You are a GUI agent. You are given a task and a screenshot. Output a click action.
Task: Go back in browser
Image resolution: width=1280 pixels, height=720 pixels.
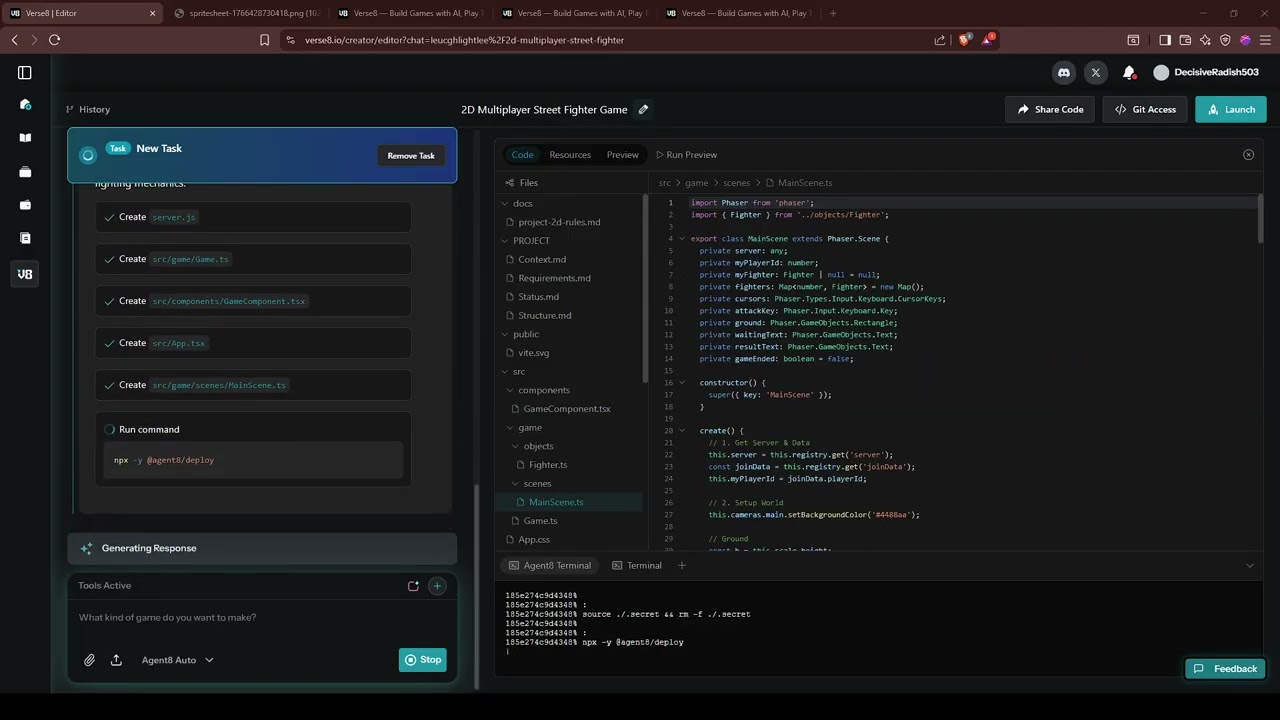[14, 40]
